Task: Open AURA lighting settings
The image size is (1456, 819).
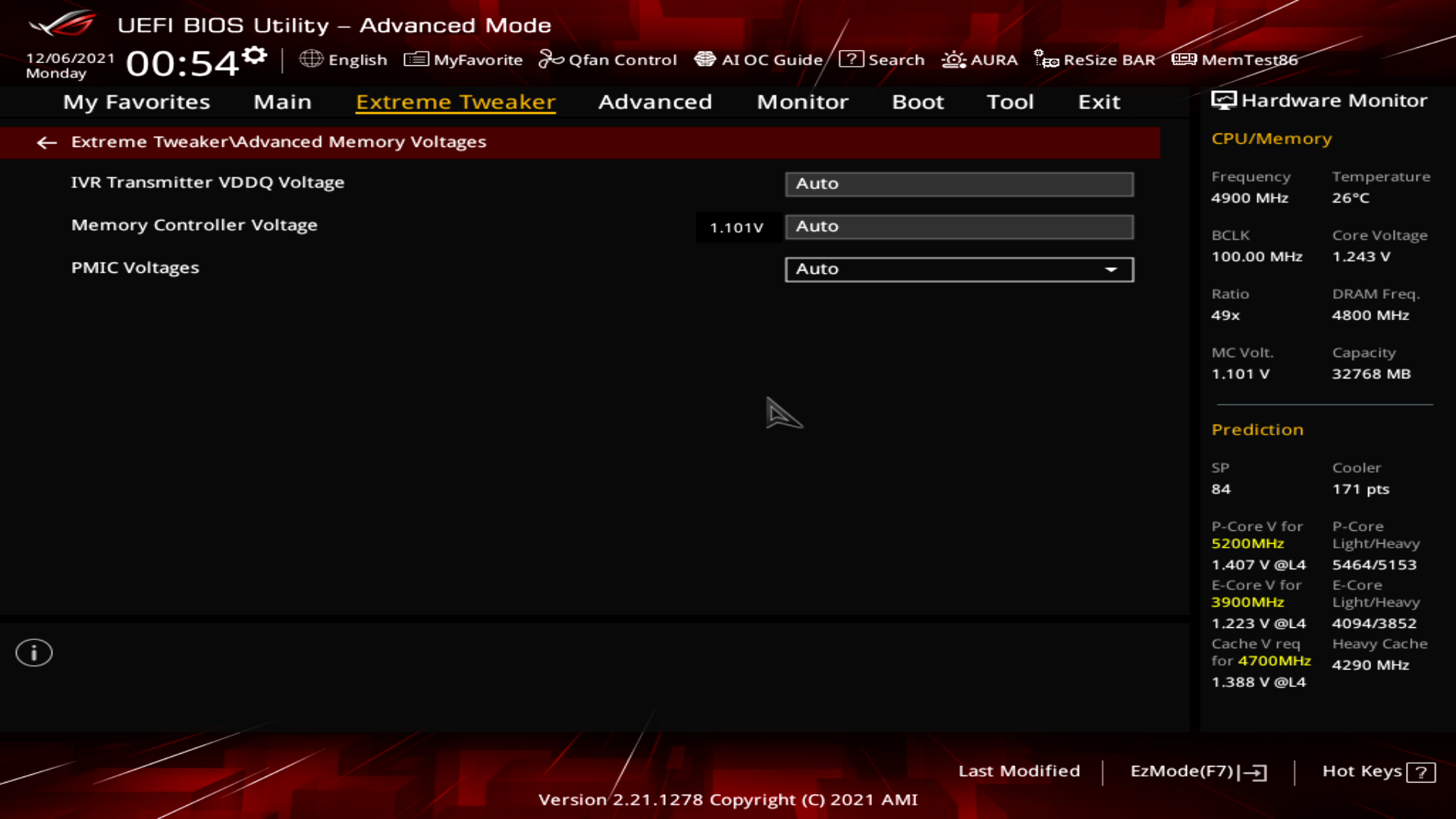Action: (953, 59)
